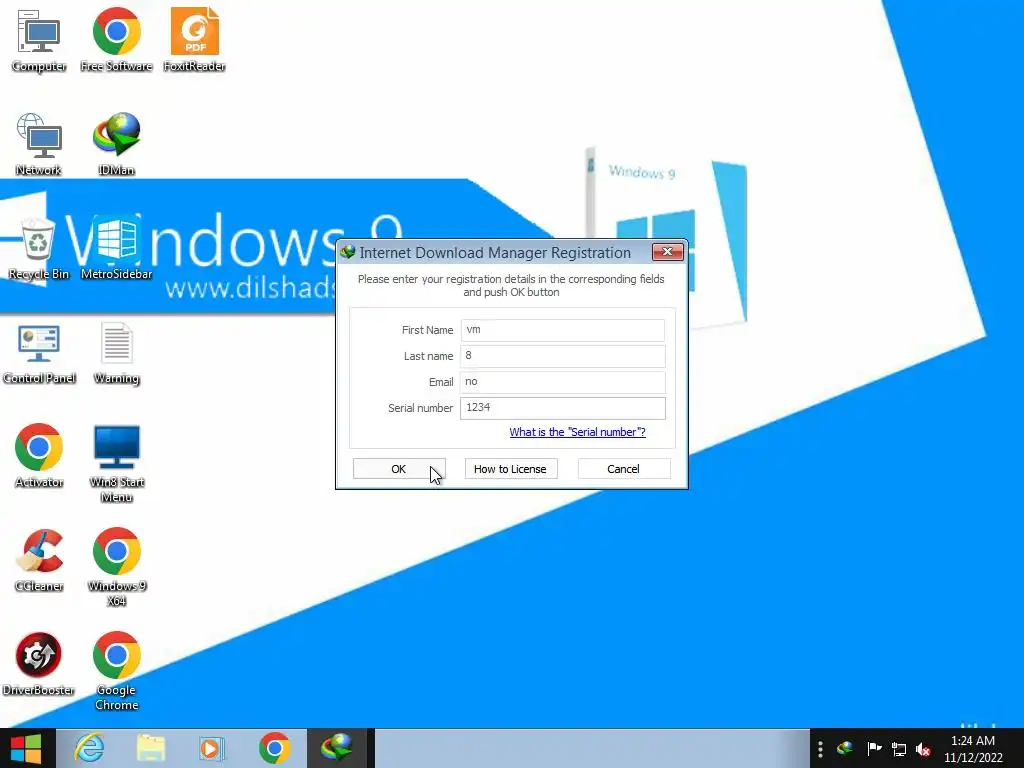Open the Free Software Chrome shortcut
Image resolution: width=1024 pixels, height=768 pixels.
pos(116,40)
